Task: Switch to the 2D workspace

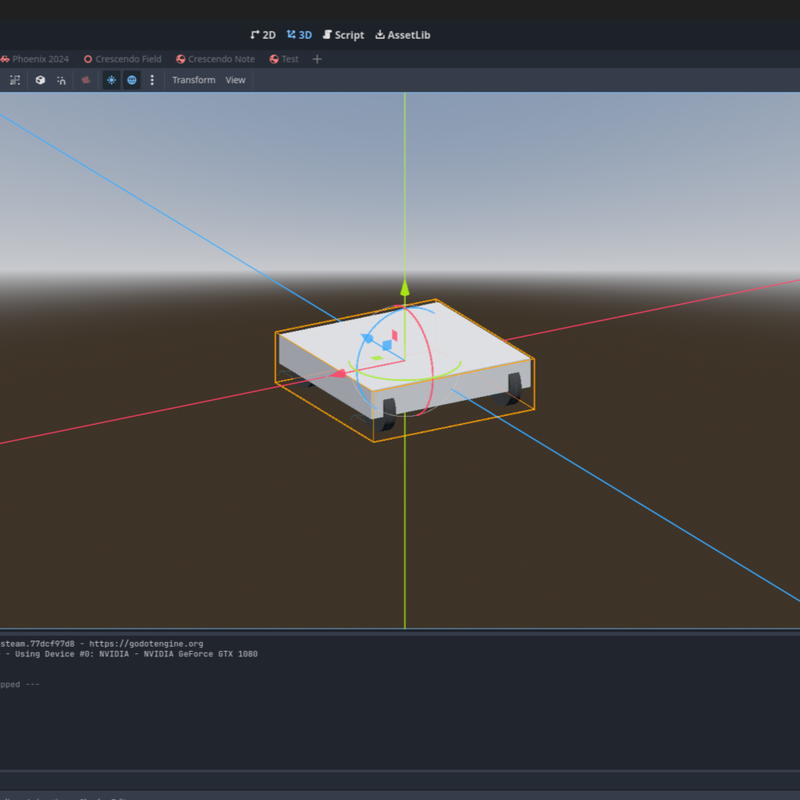Action: point(263,35)
